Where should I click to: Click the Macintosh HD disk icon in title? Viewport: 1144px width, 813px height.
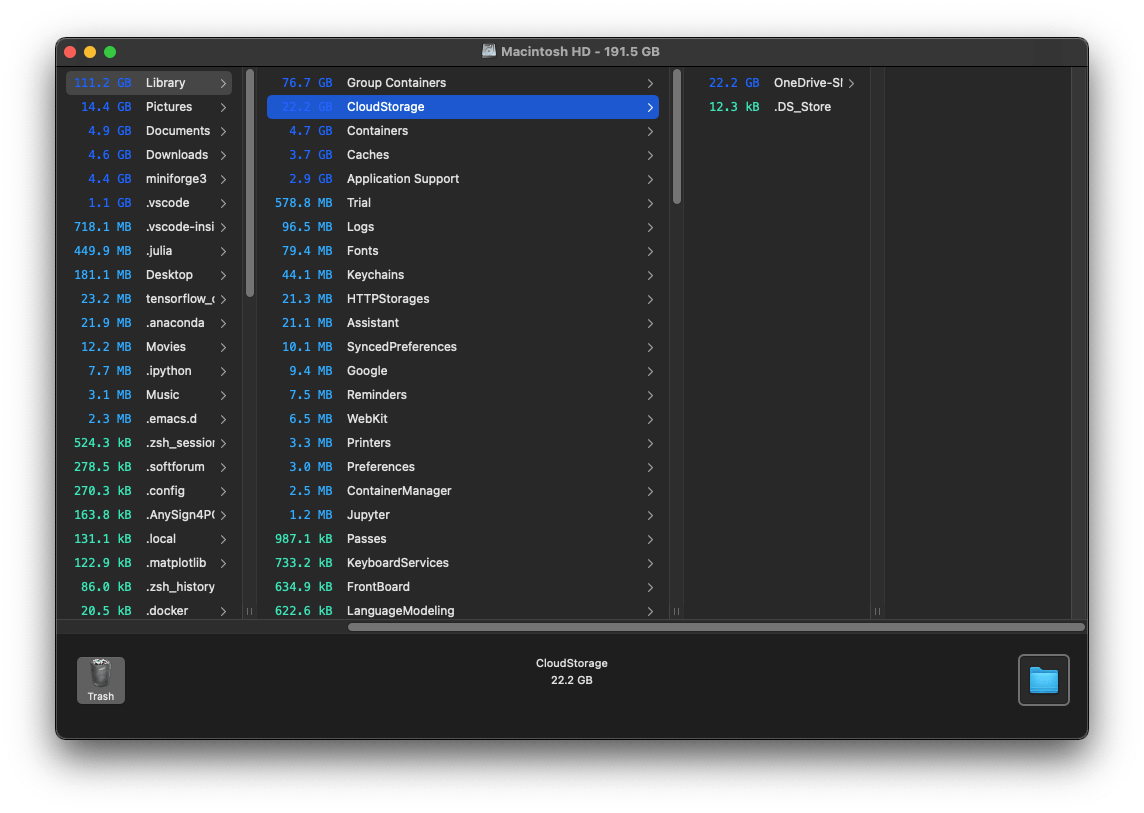pyautogui.click(x=489, y=51)
